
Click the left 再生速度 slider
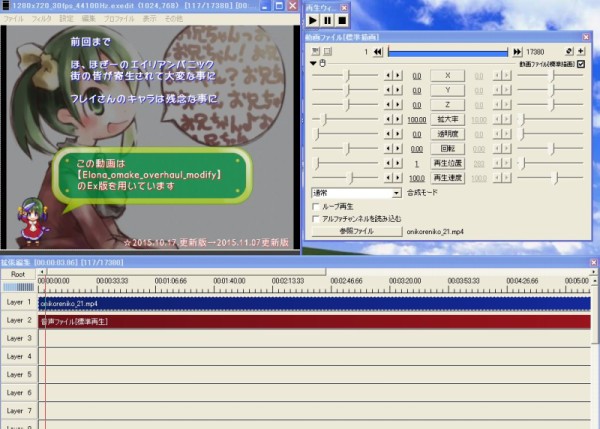pos(345,178)
